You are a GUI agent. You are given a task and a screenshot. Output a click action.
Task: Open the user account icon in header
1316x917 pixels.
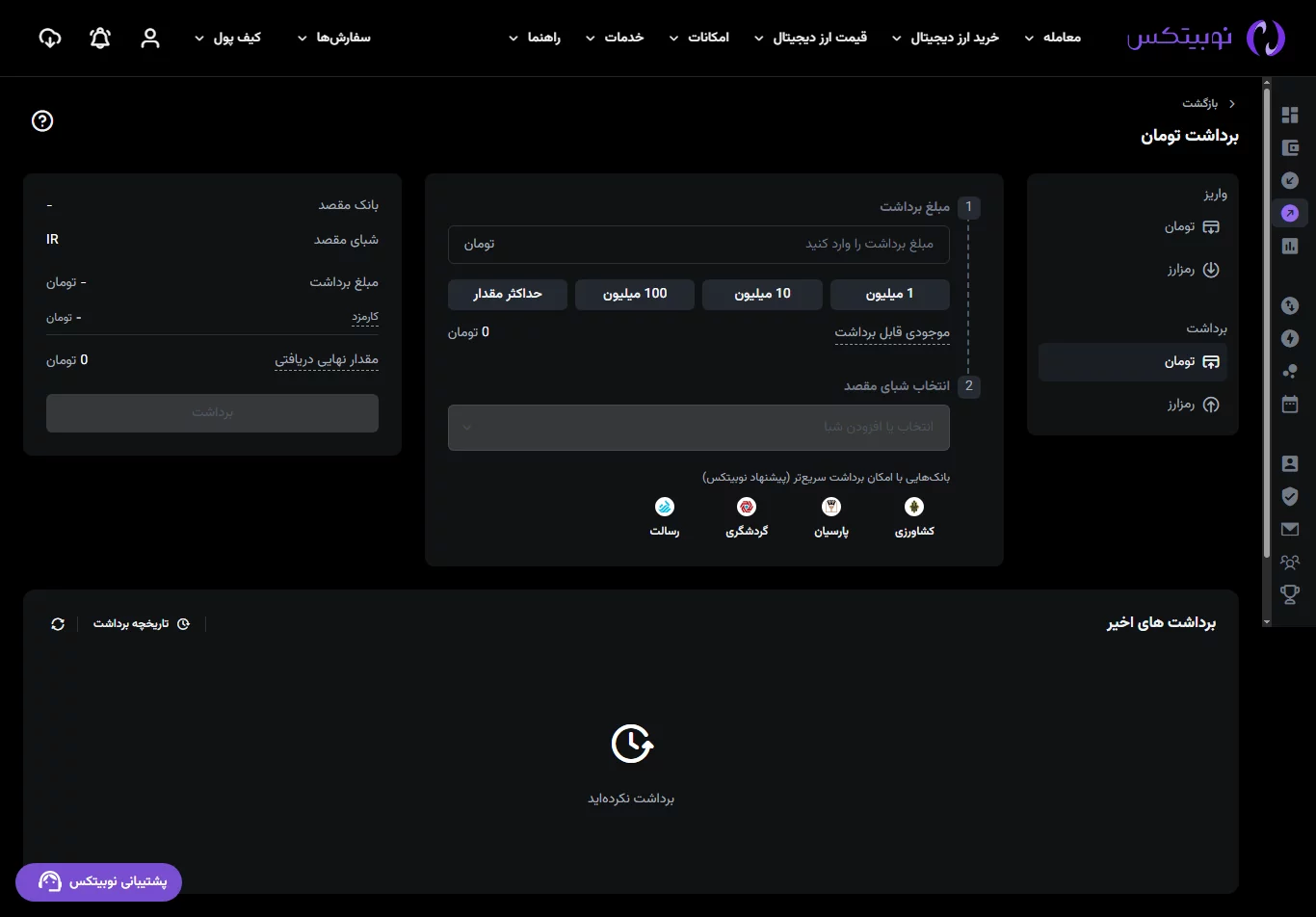coord(150,39)
